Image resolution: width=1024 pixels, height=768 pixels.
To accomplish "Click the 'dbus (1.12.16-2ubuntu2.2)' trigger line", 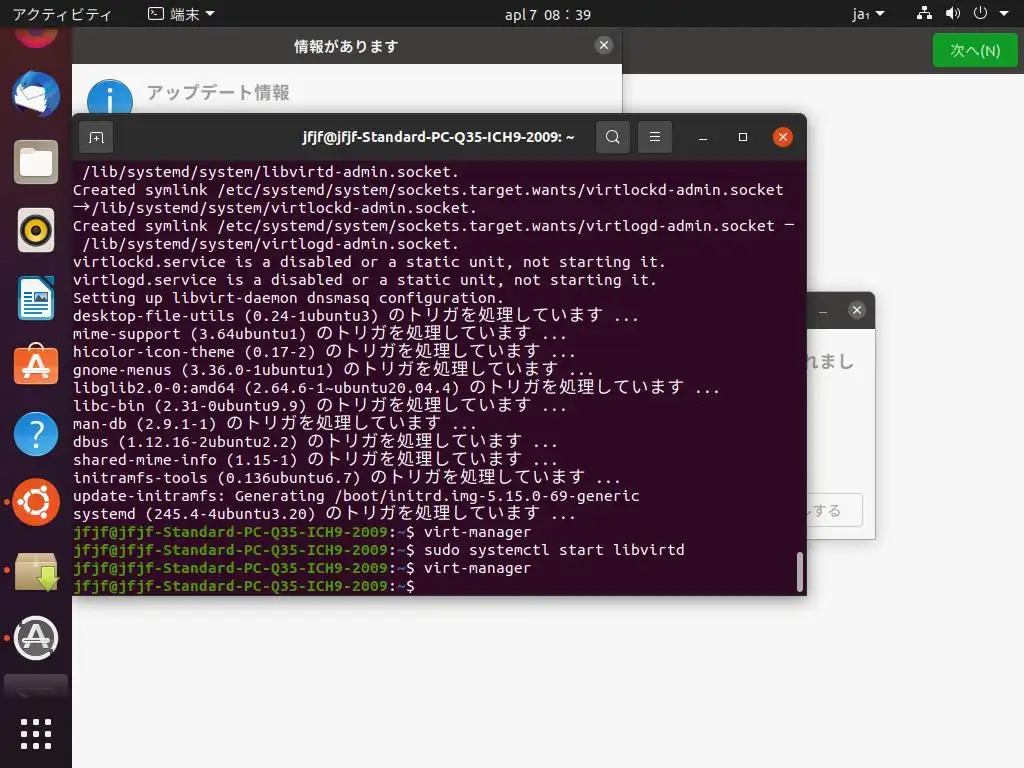I will click(x=315, y=441).
